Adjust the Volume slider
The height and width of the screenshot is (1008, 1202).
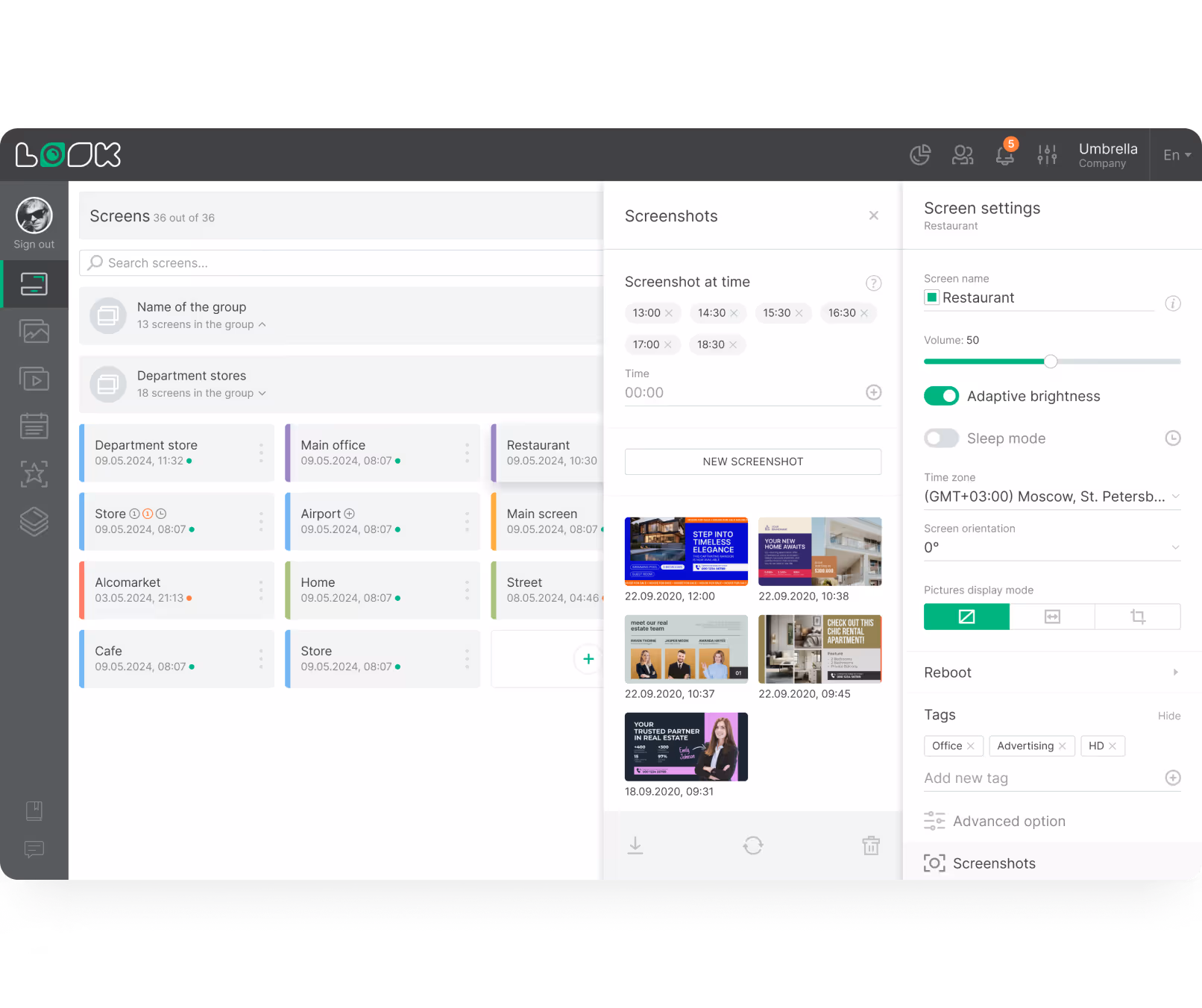tap(1051, 361)
